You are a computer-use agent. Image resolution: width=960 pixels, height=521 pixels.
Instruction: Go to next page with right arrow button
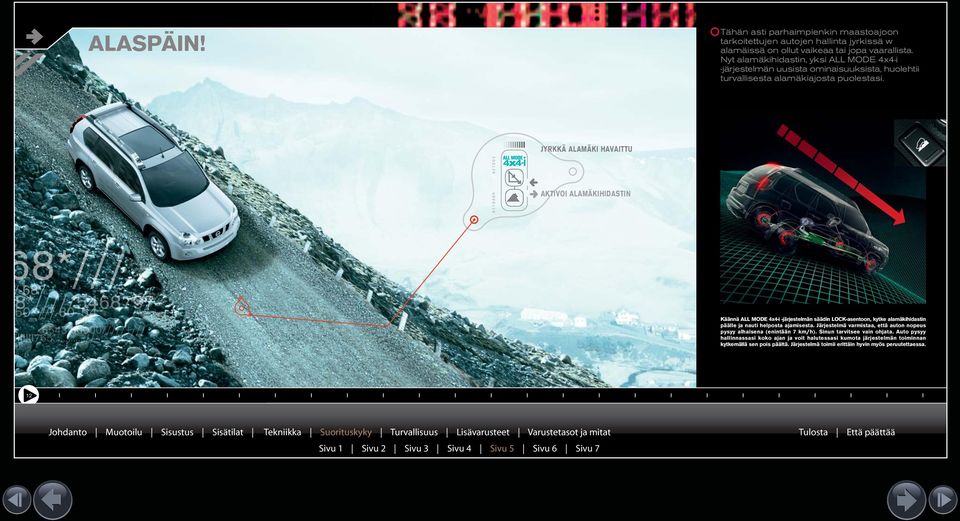pos(906,500)
